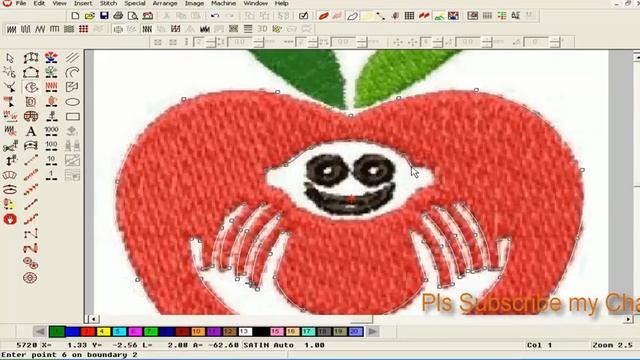640x360 pixels.
Task: Pick blue thread color 20
Action: click(x=355, y=331)
